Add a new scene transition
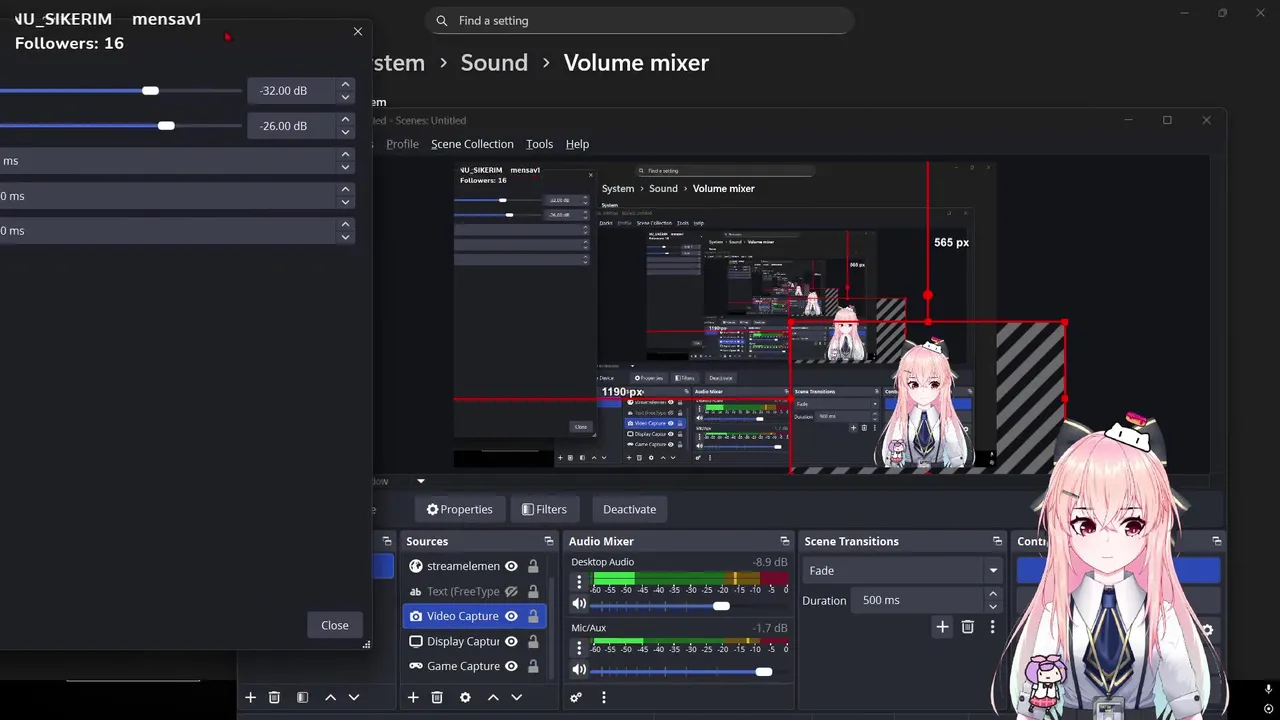This screenshot has height=720, width=1280. pyautogui.click(x=942, y=627)
